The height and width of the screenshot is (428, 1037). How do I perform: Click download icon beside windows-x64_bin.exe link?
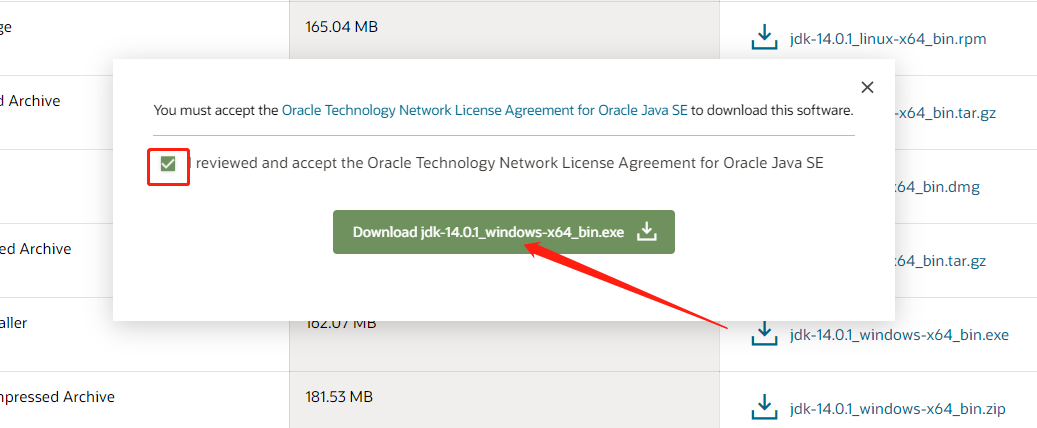click(764, 333)
